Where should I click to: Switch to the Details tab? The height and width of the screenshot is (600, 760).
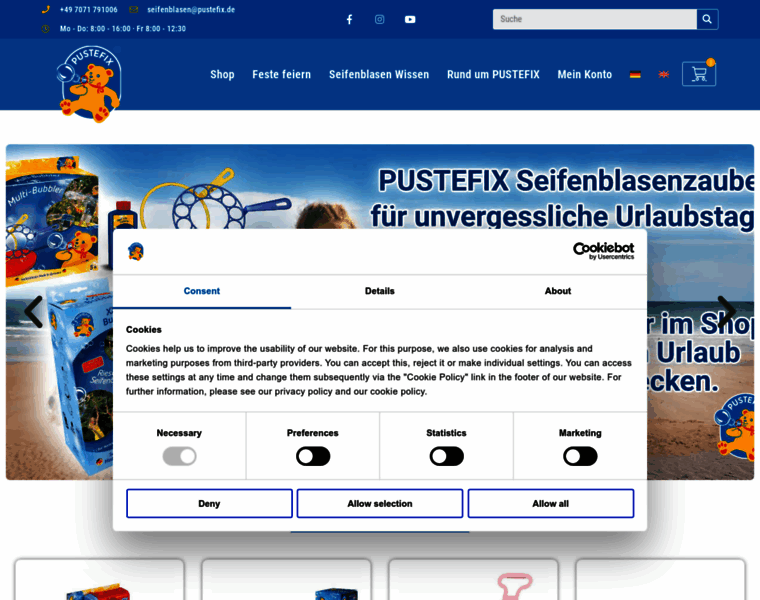pyautogui.click(x=379, y=291)
